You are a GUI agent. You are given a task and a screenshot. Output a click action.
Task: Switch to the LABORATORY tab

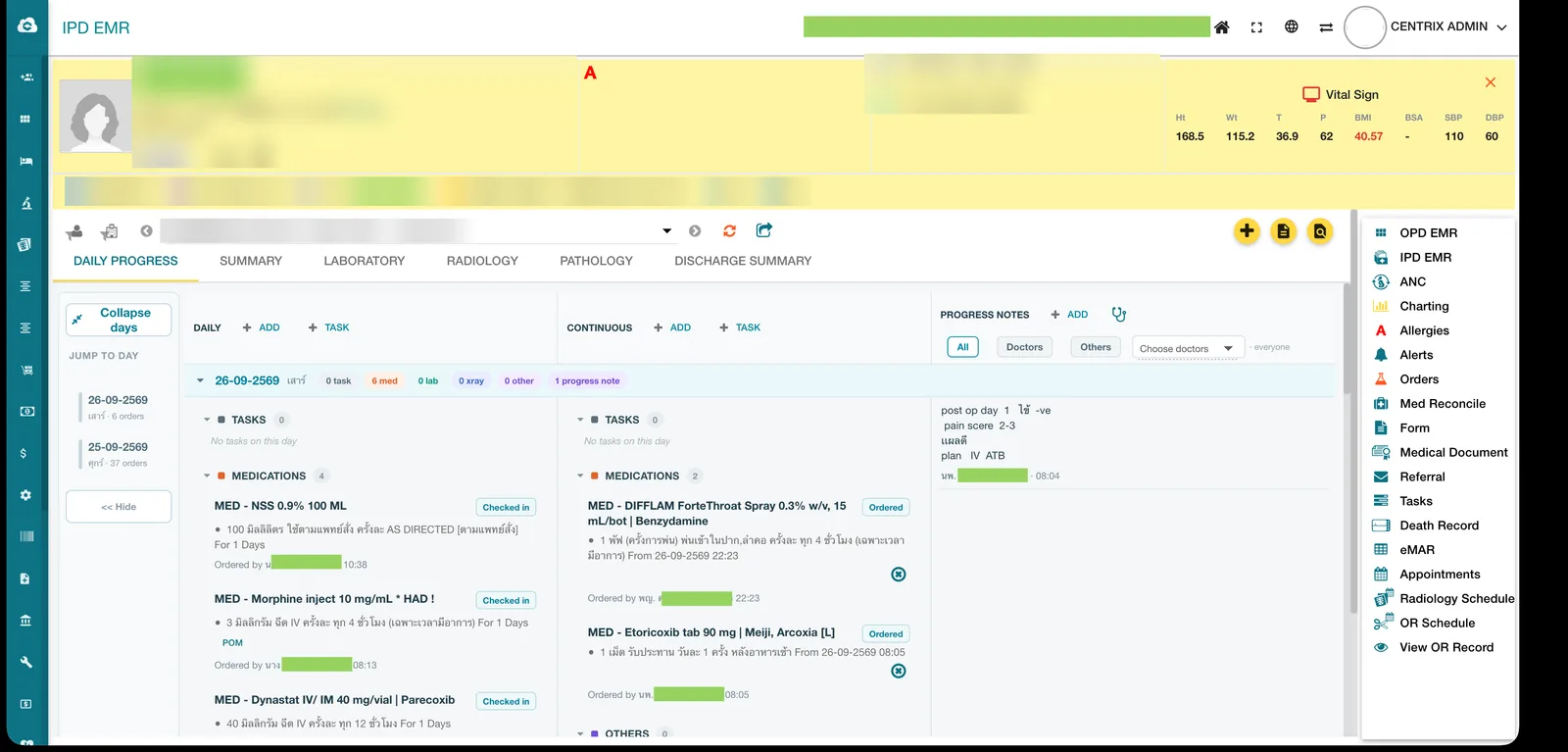(364, 261)
